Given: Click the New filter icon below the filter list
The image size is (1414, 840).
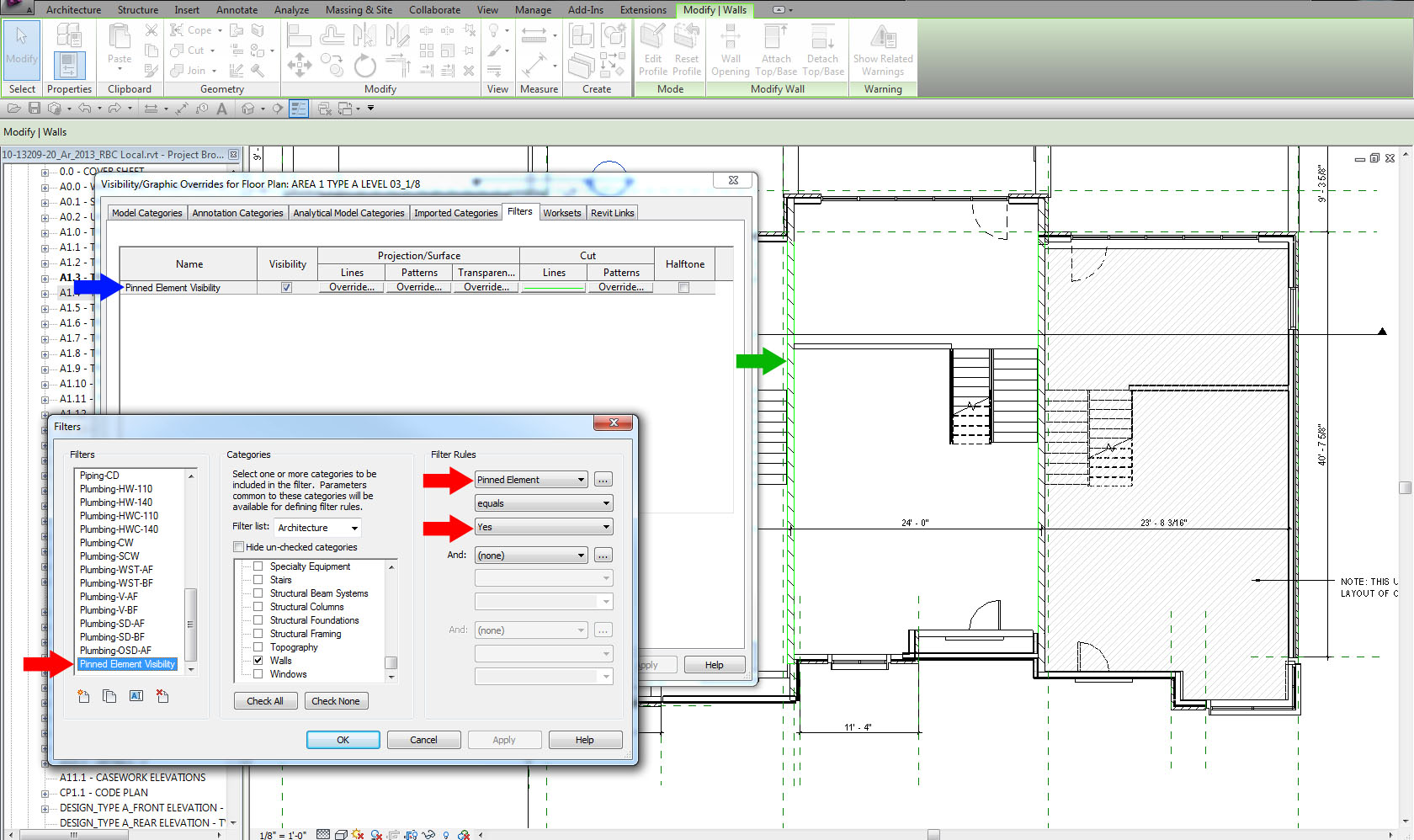Looking at the screenshot, I should click(83, 696).
